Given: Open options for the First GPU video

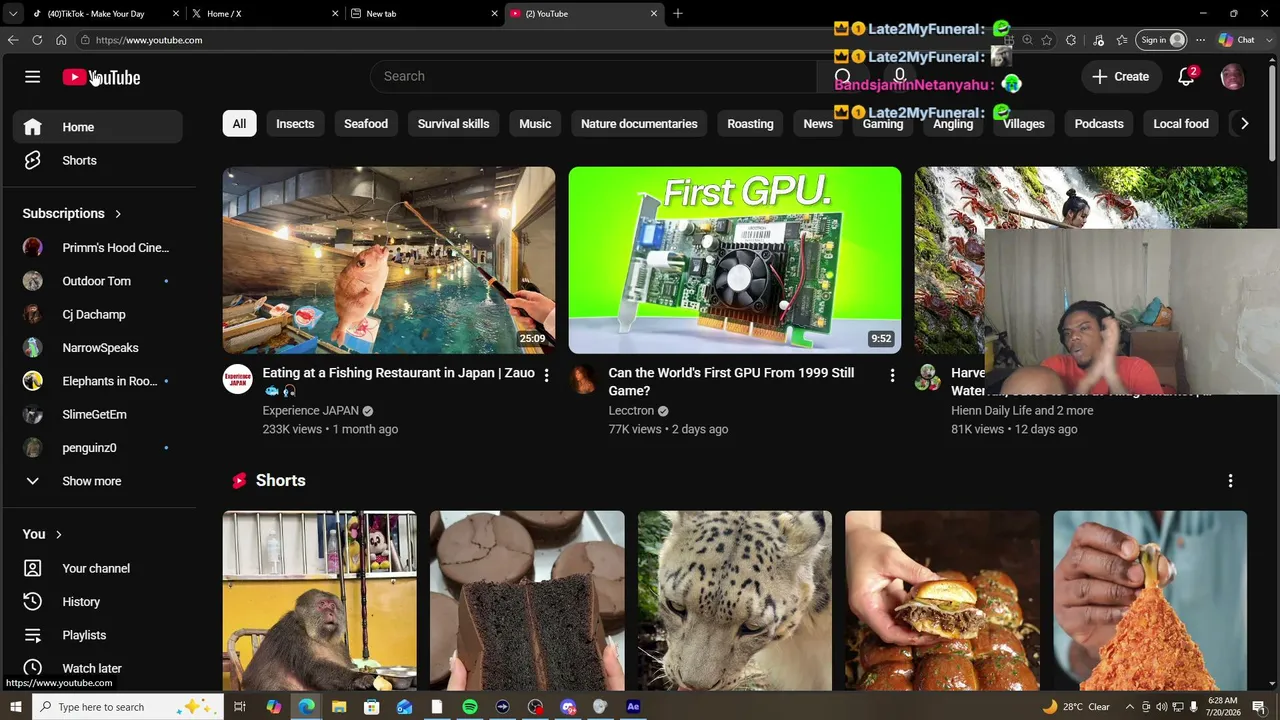Looking at the screenshot, I should point(892,375).
